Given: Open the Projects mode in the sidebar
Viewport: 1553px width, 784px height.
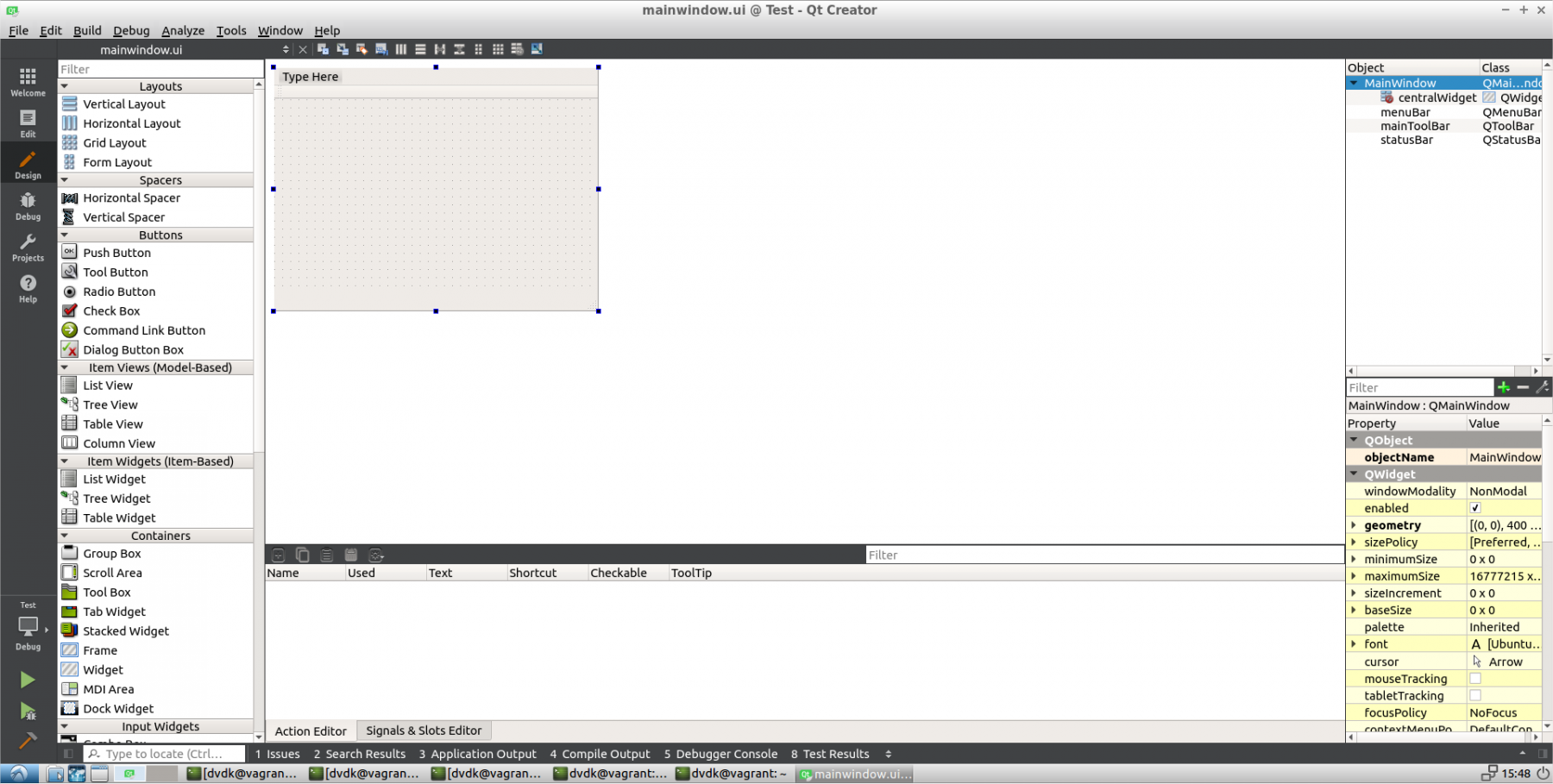Looking at the screenshot, I should 28,247.
